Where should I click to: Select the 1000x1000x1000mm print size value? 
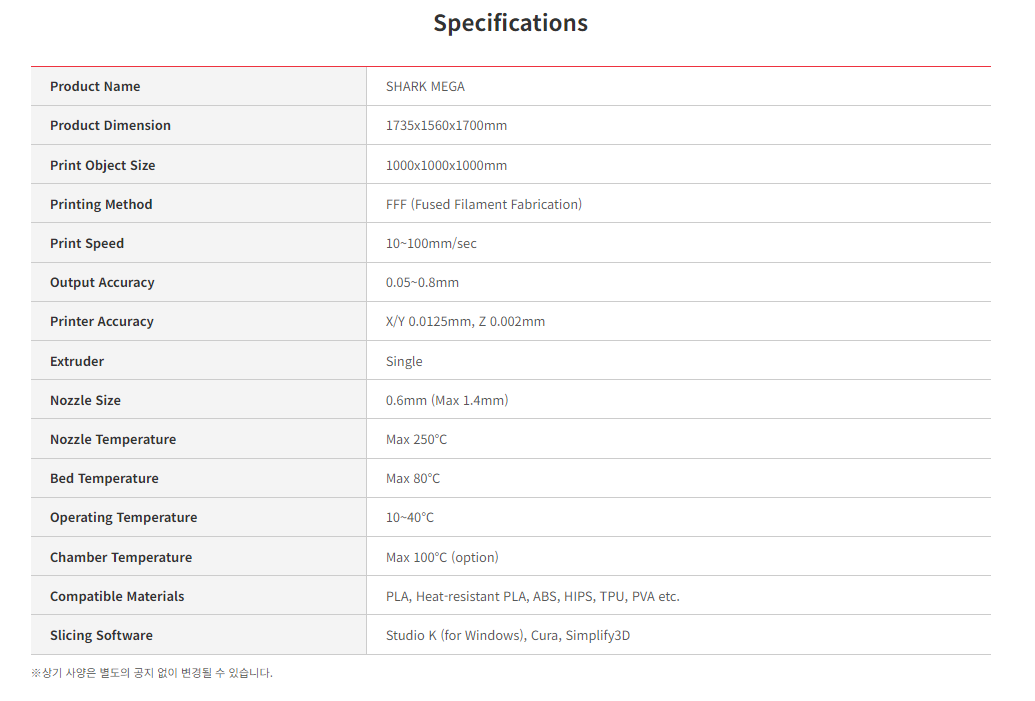point(446,166)
